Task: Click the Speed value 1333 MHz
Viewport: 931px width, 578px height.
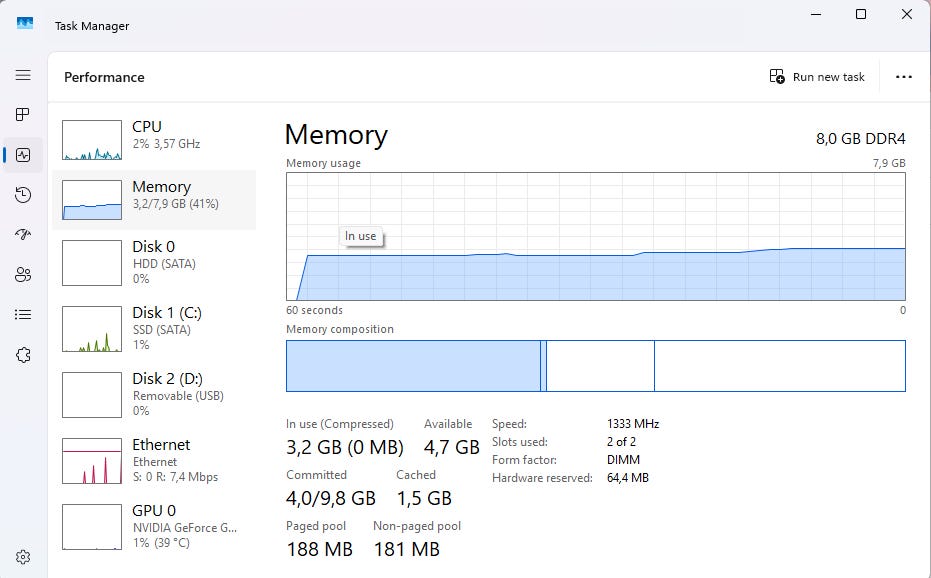Action: coord(633,424)
